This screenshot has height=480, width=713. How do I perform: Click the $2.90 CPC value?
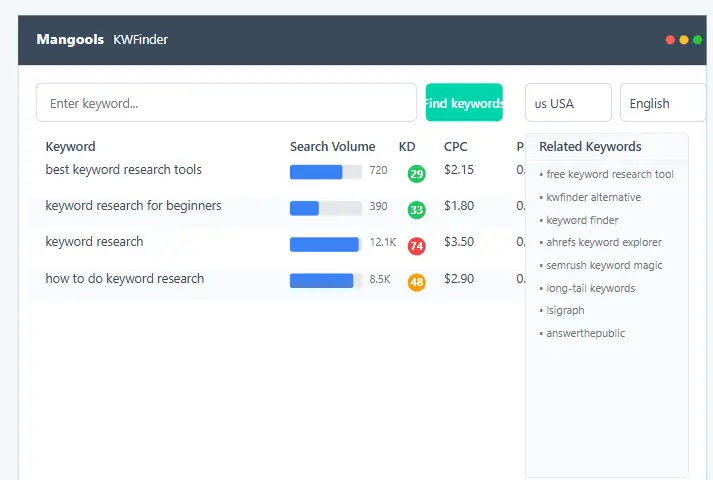(459, 278)
